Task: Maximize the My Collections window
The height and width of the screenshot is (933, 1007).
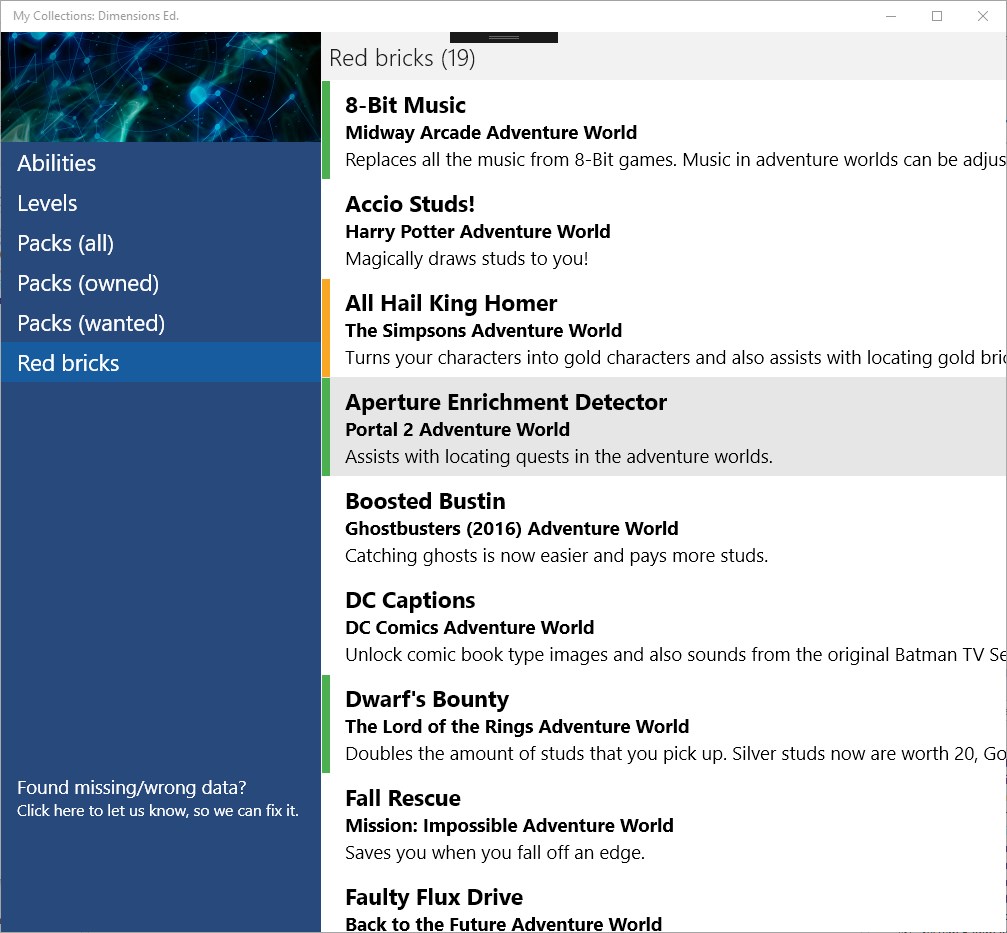Action: tap(937, 16)
